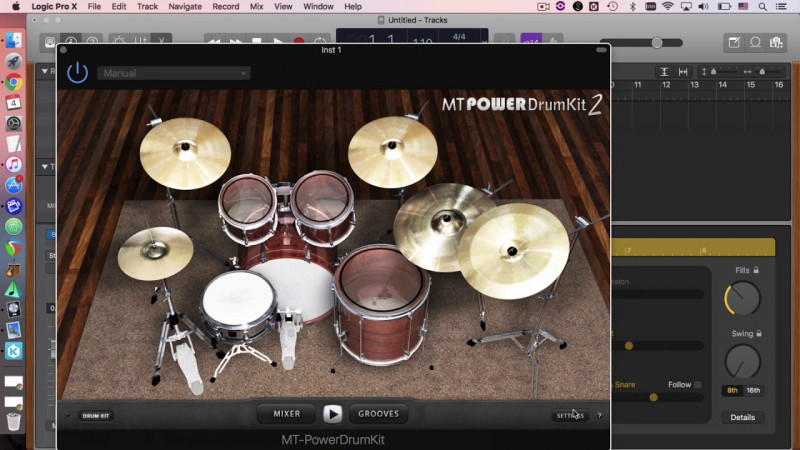
Task: Open the Mix menu
Action: click(256, 6)
